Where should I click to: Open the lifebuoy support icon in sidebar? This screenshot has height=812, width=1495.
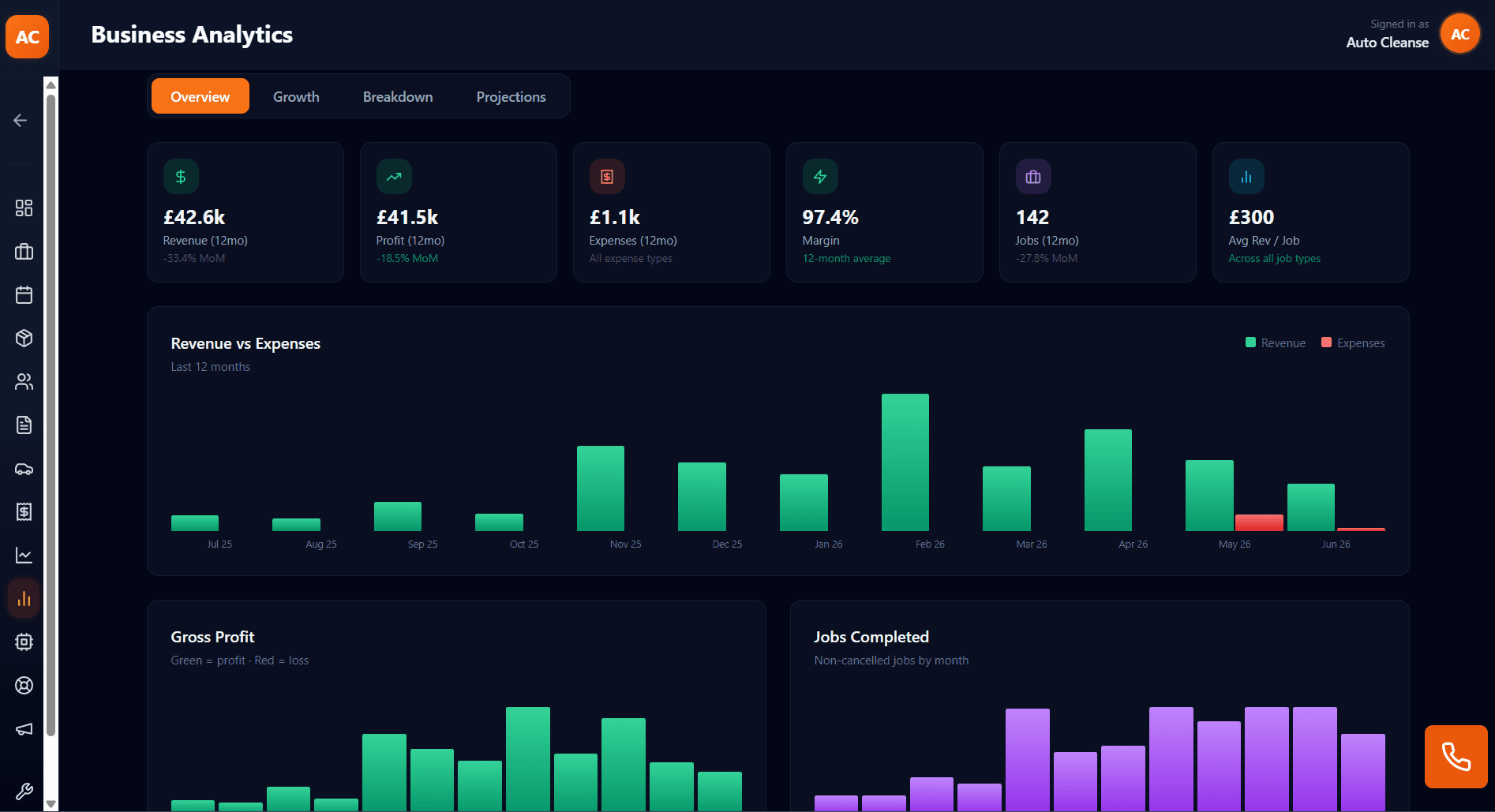tap(24, 685)
